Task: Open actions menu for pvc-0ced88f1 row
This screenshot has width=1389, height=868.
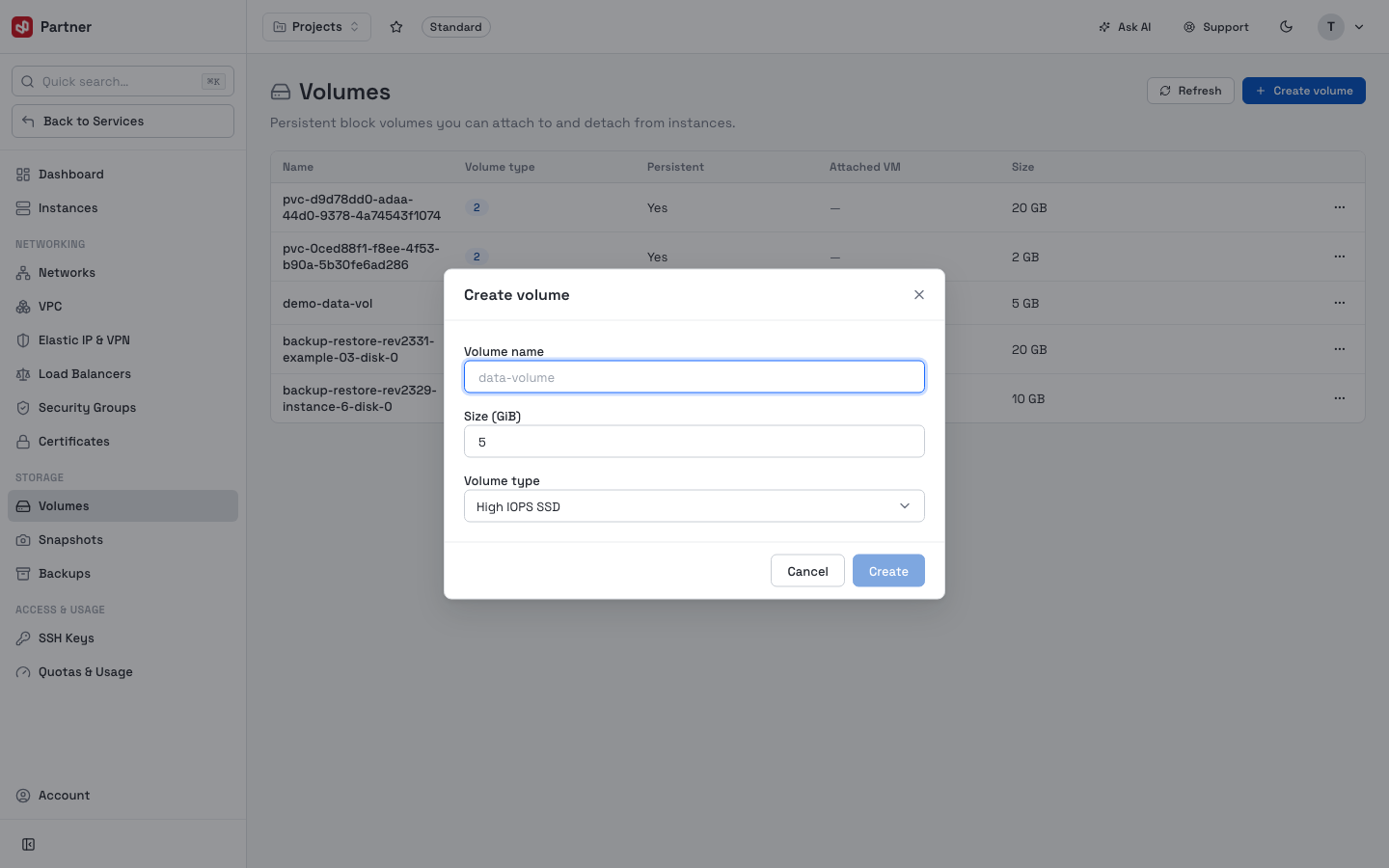Action: 1339,257
